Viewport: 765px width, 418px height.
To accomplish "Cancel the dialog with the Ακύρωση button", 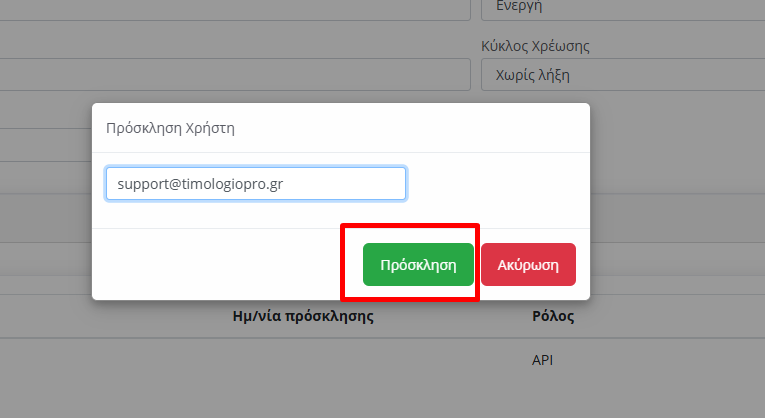I will coord(528,264).
